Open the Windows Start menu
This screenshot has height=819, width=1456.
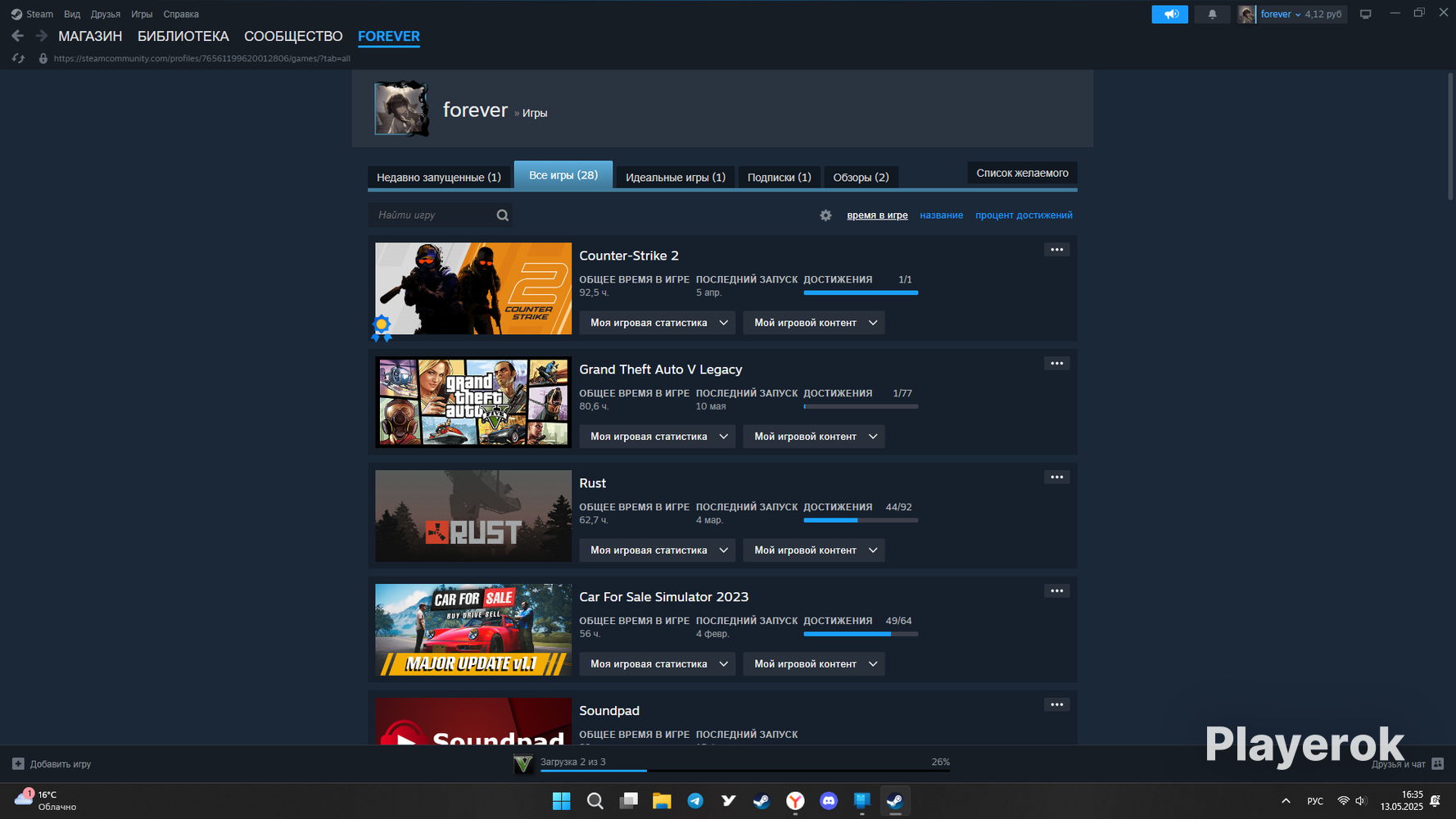tap(562, 801)
